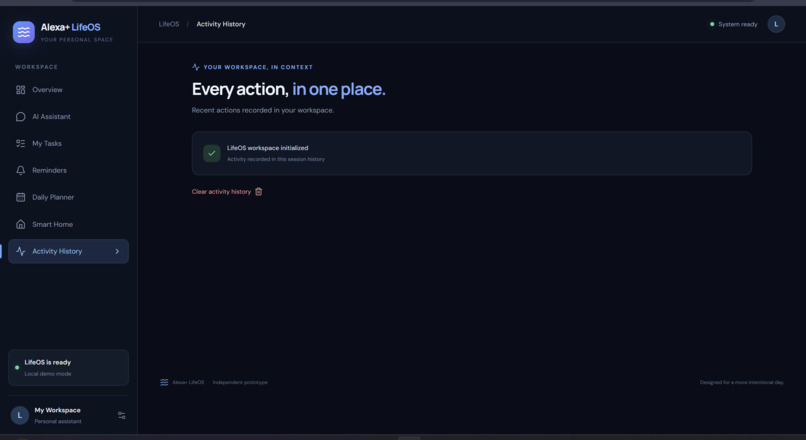The height and width of the screenshot is (440, 806).
Task: Click the Local demo mode text
Action: tap(48, 374)
